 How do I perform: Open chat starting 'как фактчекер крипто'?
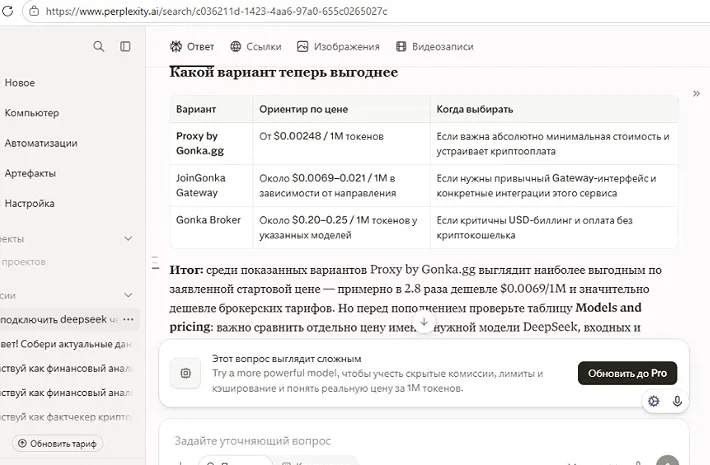point(66,417)
